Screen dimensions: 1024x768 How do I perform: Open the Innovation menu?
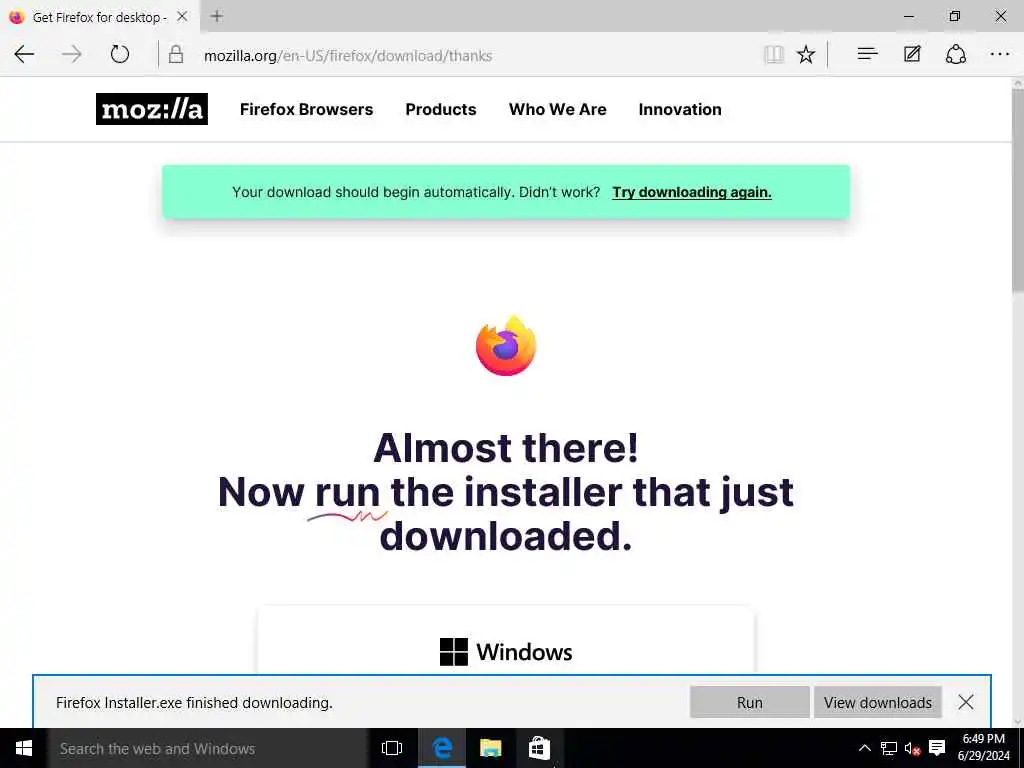click(680, 109)
